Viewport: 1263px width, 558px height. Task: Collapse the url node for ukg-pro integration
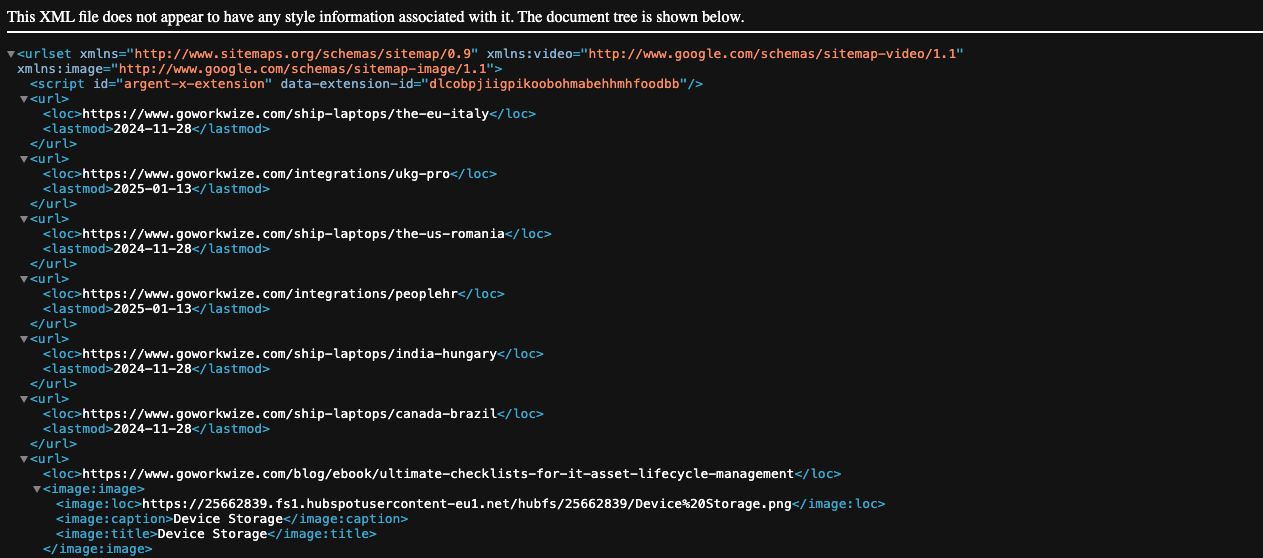coord(24,159)
